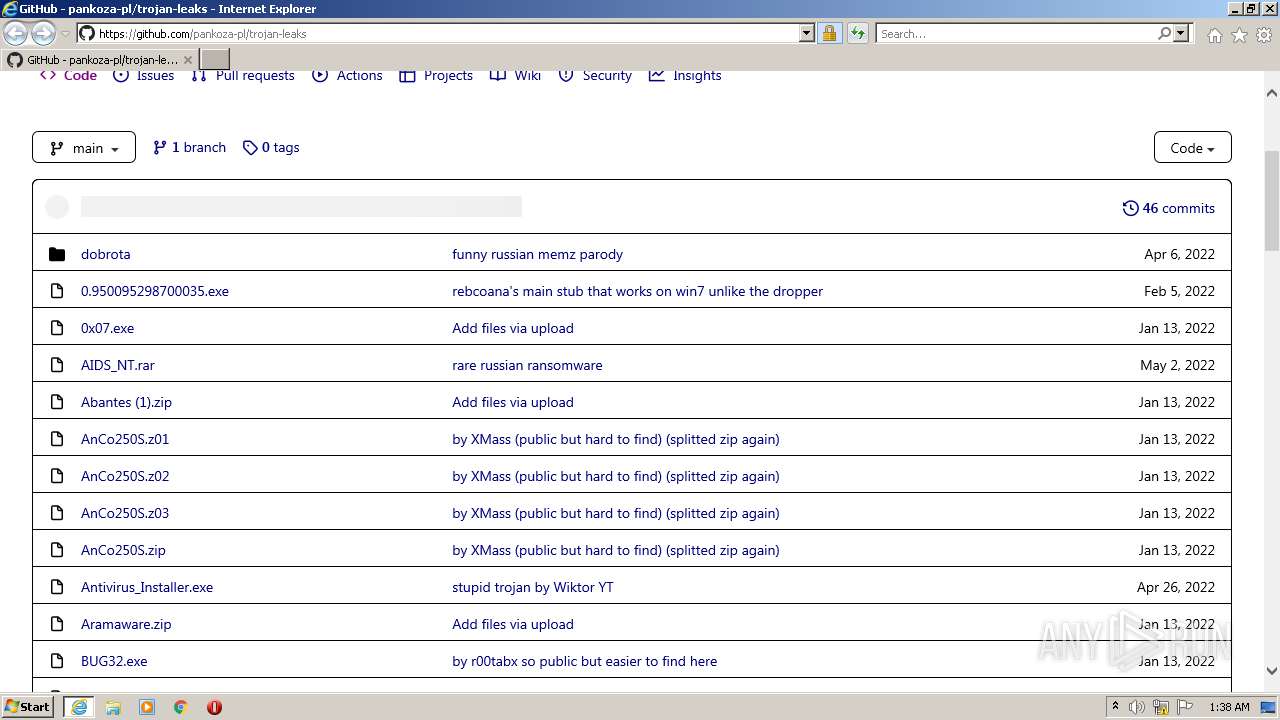Image resolution: width=1280 pixels, height=720 pixels.
Task: Open the Favorites star icon
Action: point(1239,35)
